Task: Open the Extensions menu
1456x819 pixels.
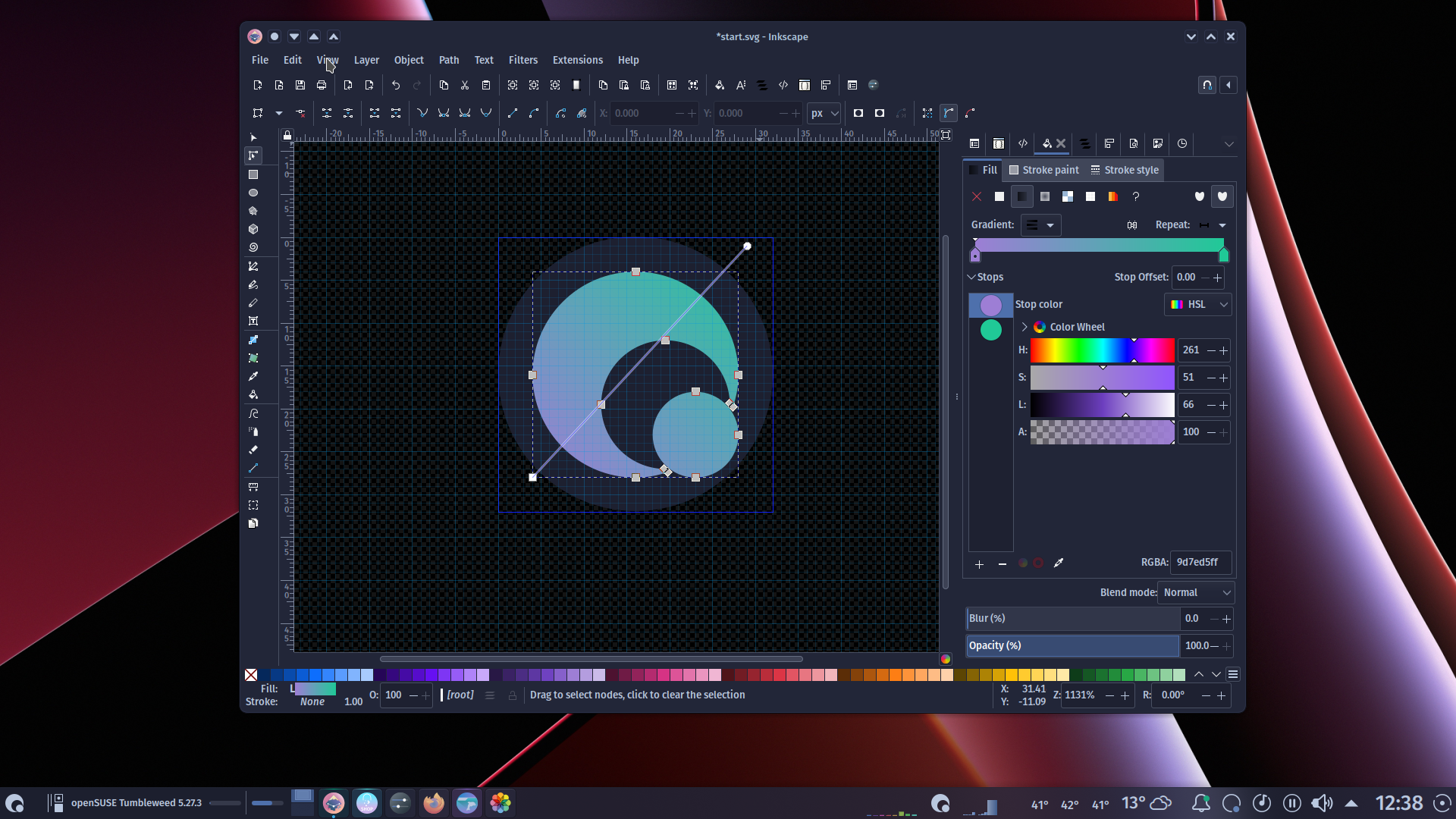Action: (578, 60)
